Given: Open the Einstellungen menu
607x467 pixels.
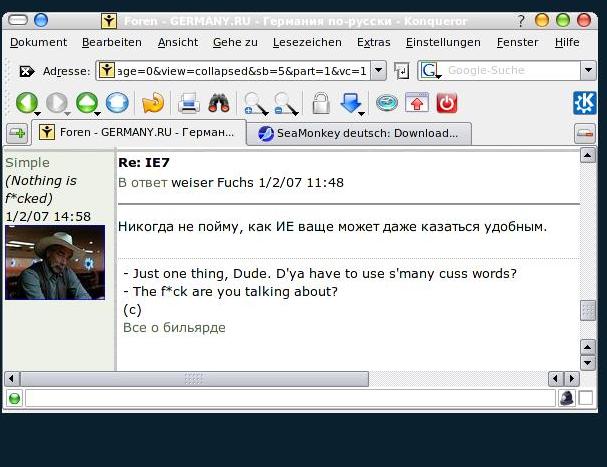Looking at the screenshot, I should point(443,42).
